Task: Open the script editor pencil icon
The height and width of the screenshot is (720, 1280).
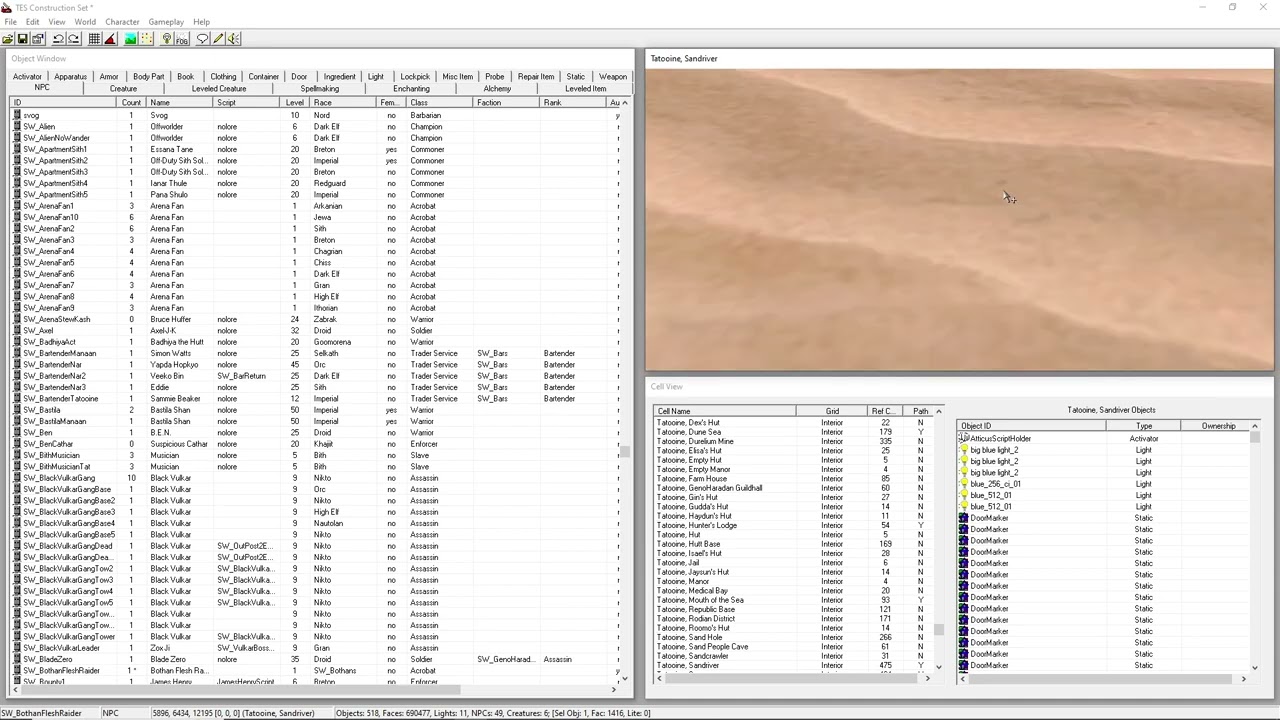Action: click(x=218, y=39)
